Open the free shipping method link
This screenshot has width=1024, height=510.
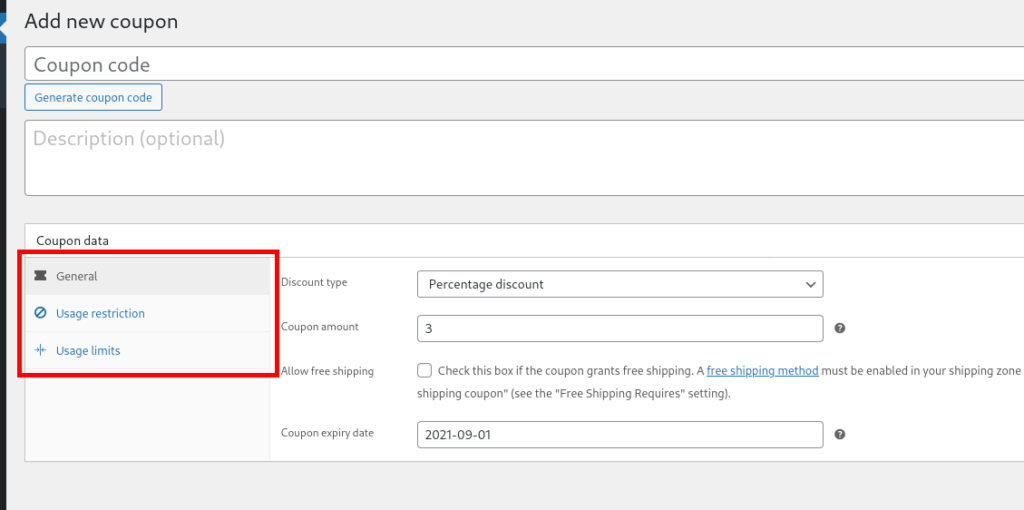tap(762, 371)
